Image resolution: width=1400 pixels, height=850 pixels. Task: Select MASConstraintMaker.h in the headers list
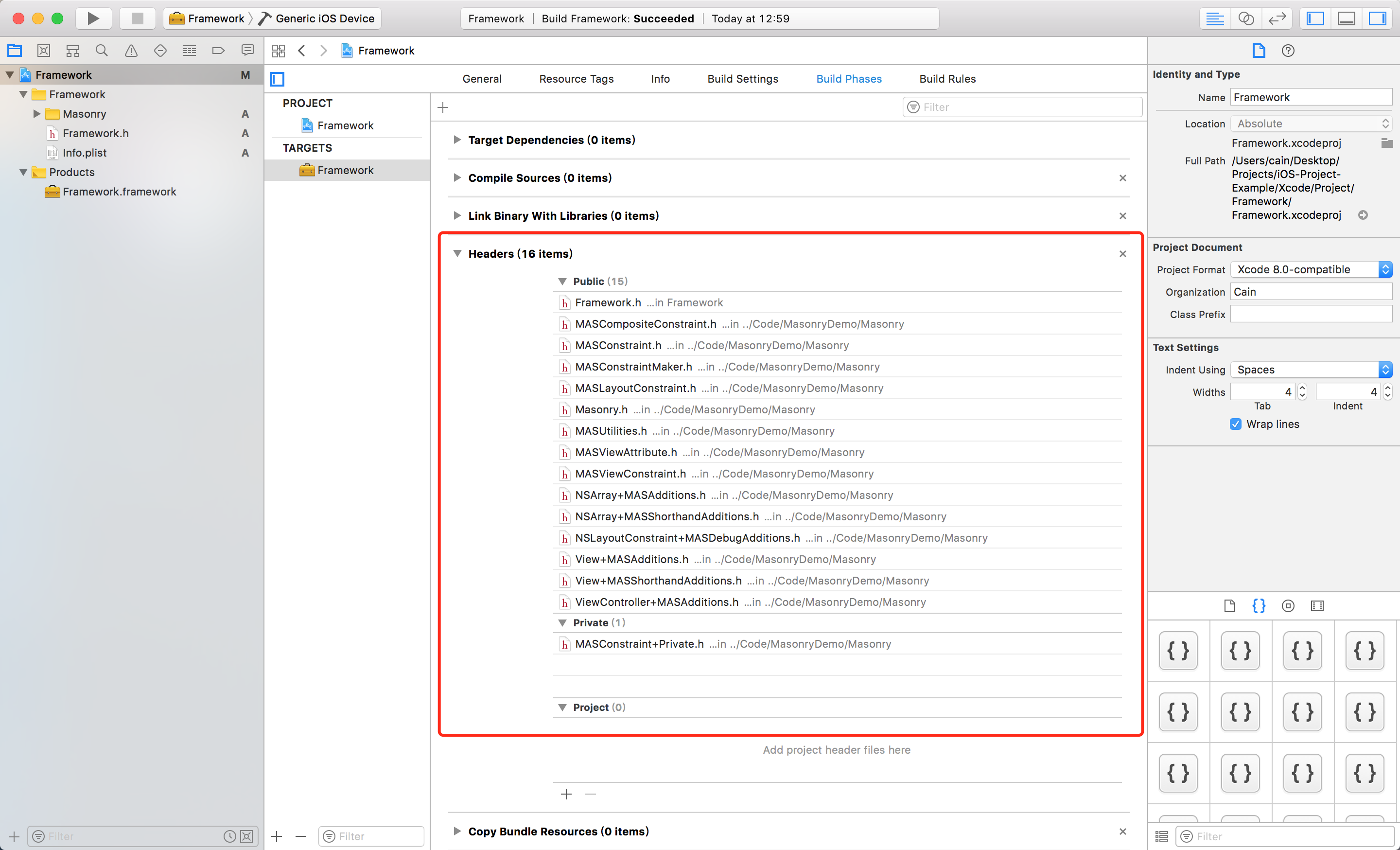(x=633, y=367)
